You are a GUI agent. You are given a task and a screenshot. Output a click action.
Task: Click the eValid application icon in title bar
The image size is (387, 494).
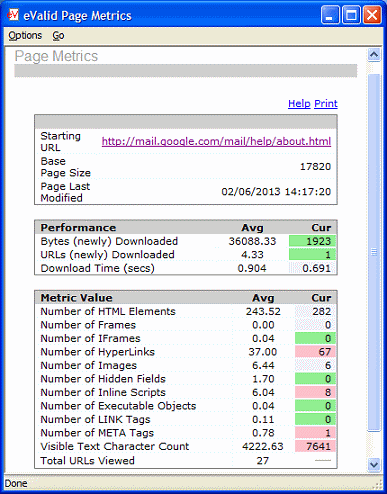point(13,15)
